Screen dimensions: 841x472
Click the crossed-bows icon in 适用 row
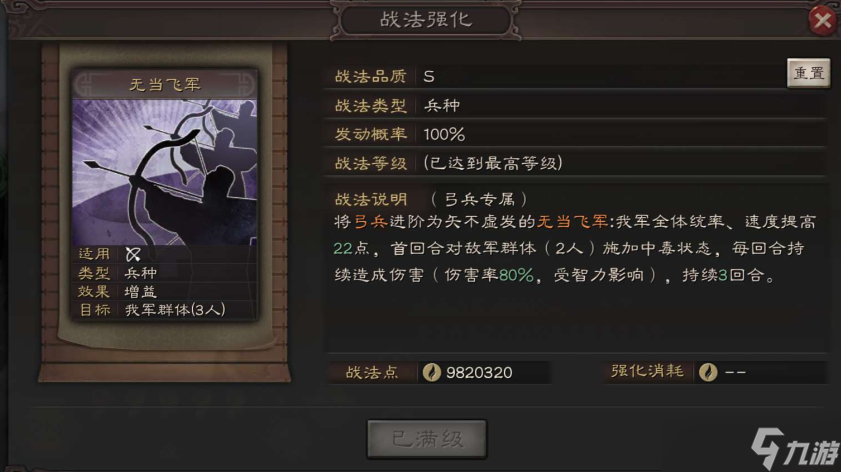click(x=133, y=254)
